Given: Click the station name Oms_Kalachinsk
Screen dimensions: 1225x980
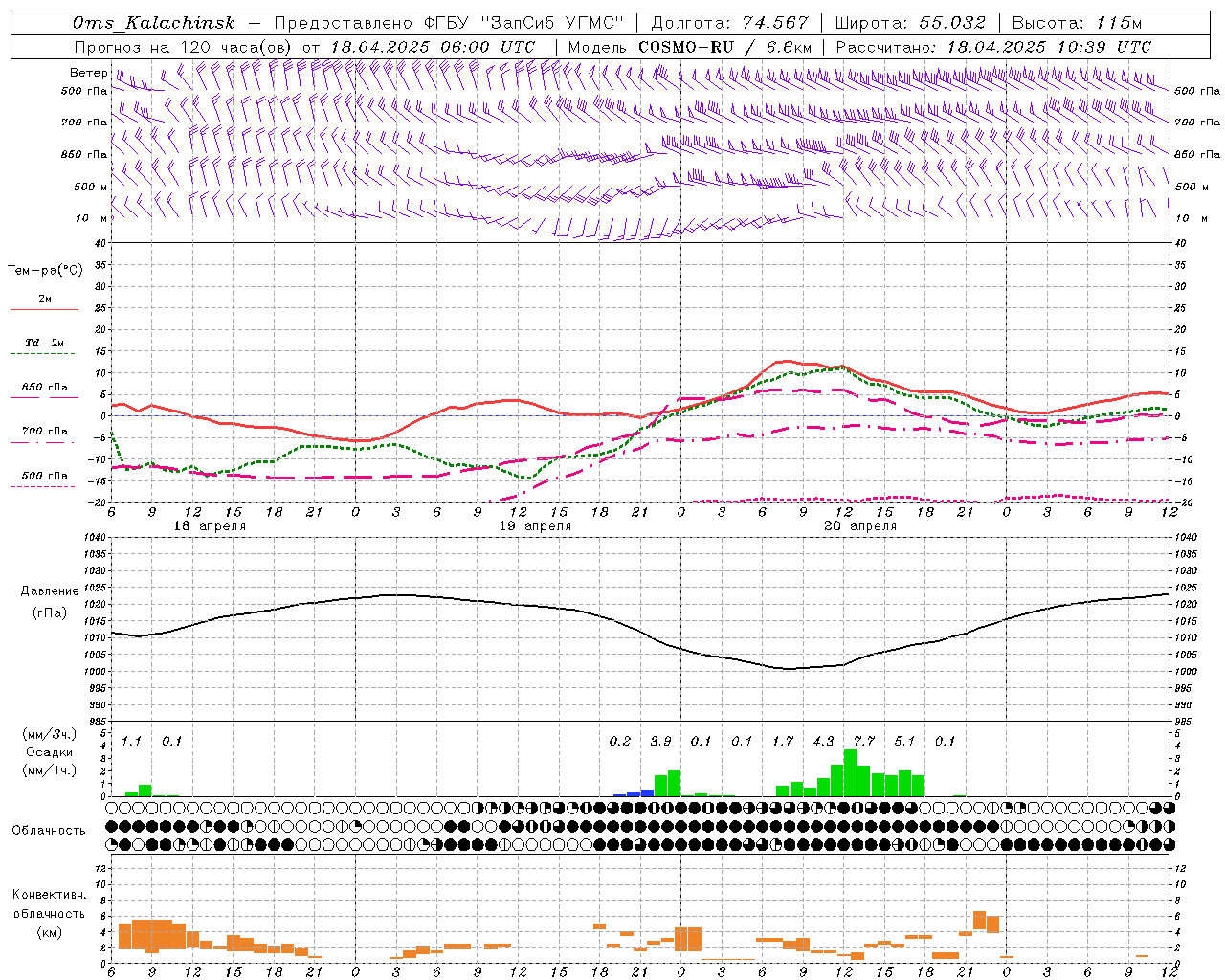Looking at the screenshot, I should tap(153, 24).
